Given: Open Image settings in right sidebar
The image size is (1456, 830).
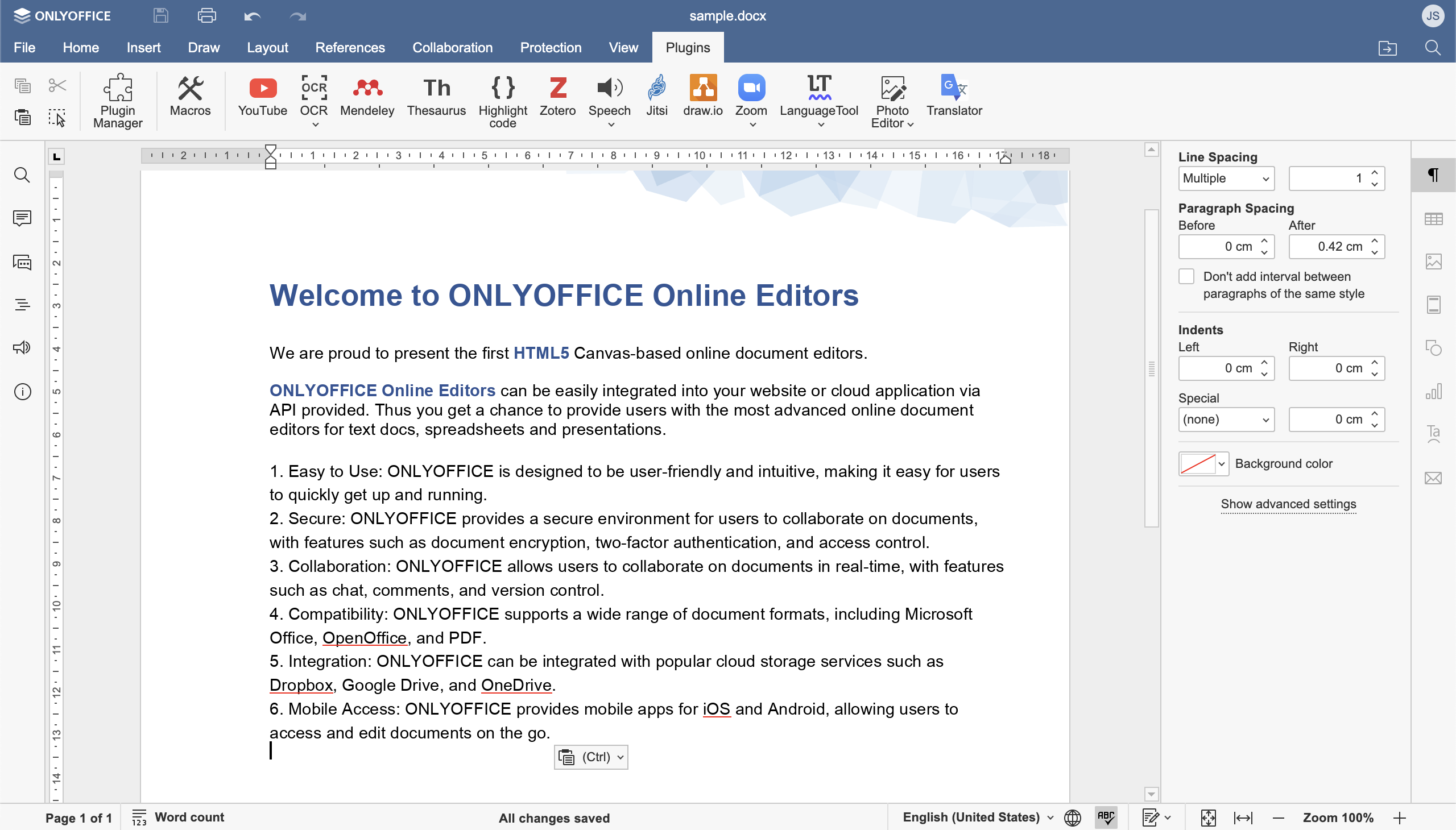Looking at the screenshot, I should pos(1433,262).
